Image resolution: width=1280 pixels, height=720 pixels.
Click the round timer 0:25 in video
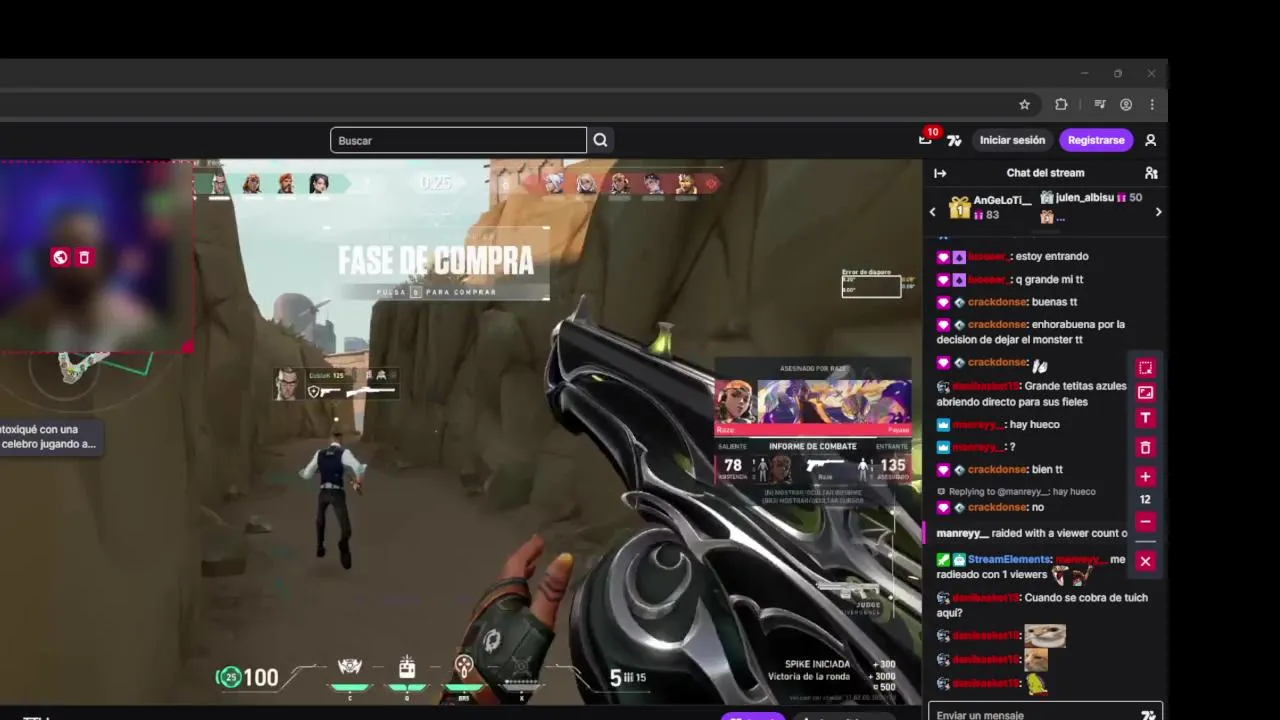tap(436, 183)
